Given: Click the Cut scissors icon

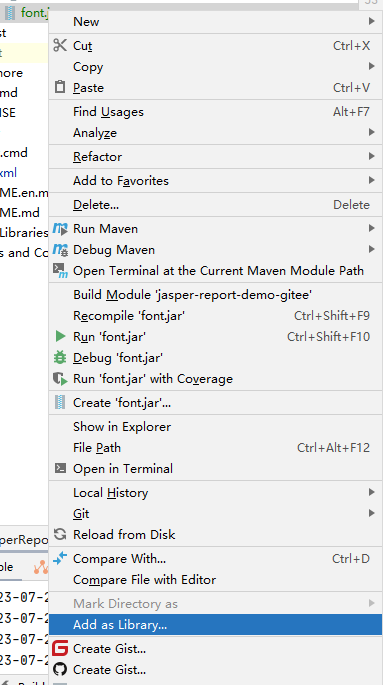Looking at the screenshot, I should (x=60, y=45).
